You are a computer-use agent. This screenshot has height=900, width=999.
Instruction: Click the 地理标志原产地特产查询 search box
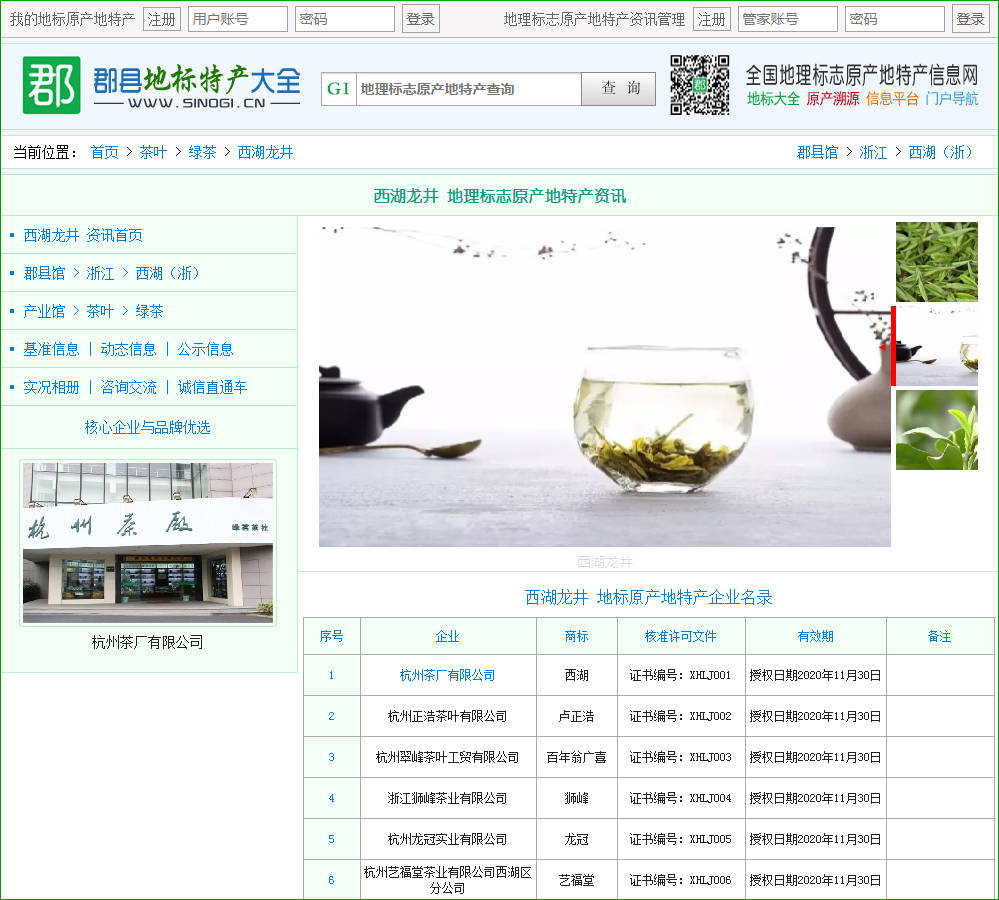[468, 89]
